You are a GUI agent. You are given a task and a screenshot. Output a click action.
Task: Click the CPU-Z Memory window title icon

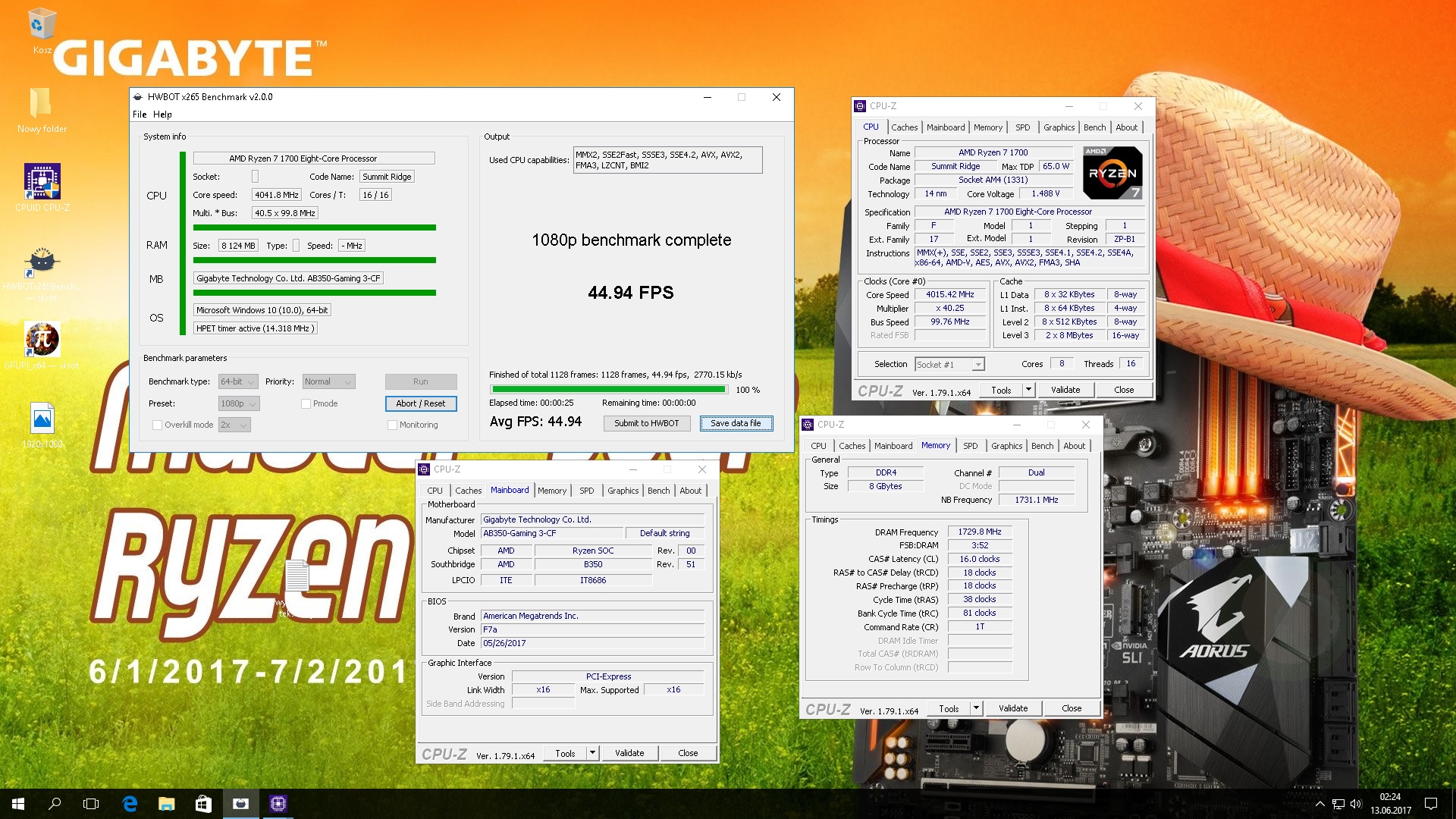pos(808,425)
